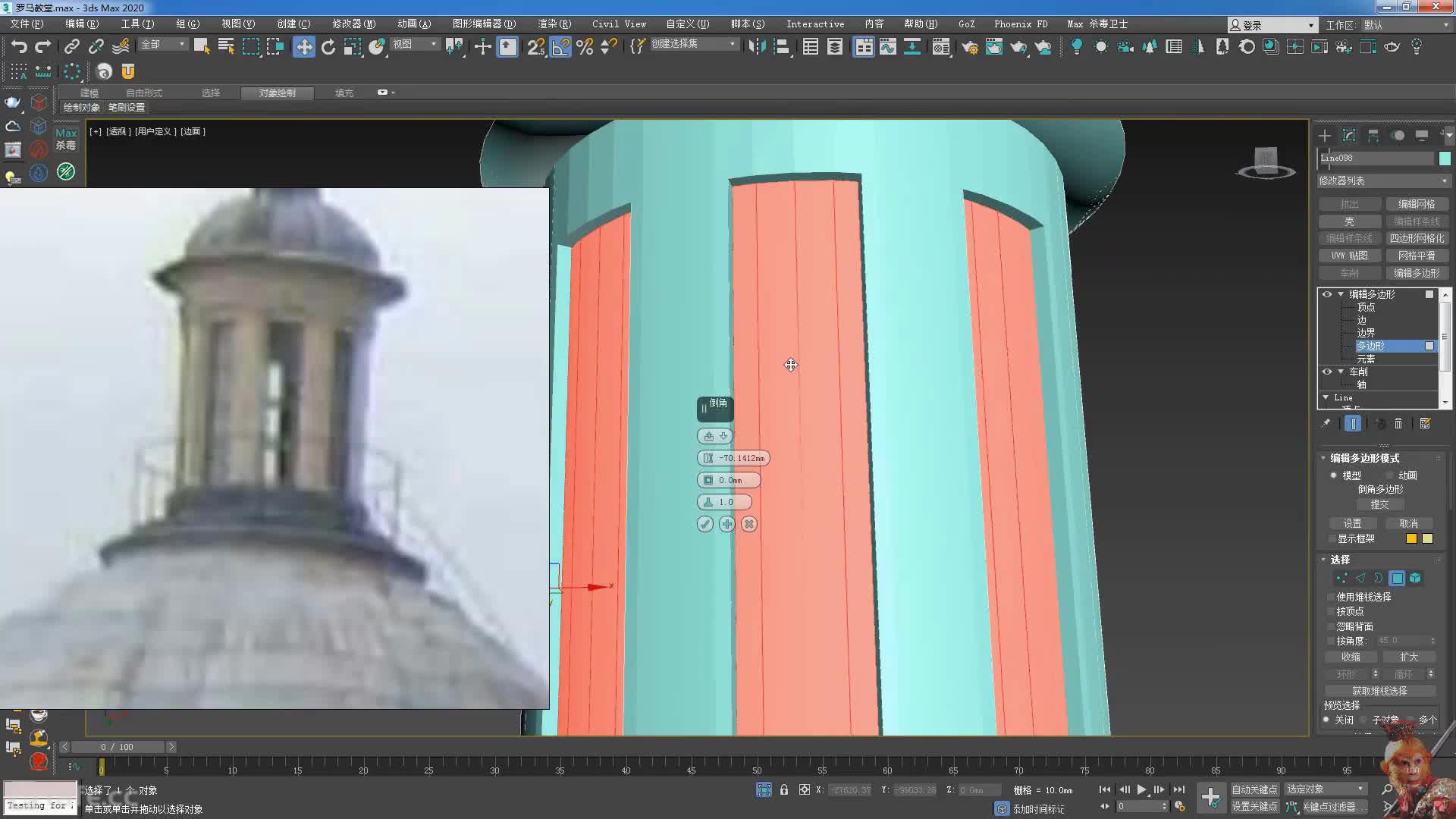Open 全部 selection filter dropdown
The height and width of the screenshot is (819, 1456).
point(163,44)
